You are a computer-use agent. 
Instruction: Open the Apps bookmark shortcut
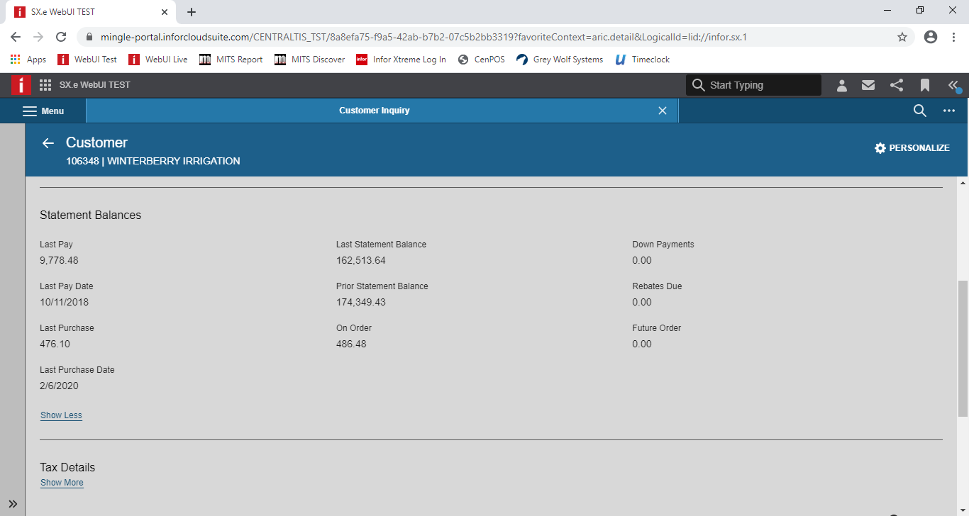[28, 59]
